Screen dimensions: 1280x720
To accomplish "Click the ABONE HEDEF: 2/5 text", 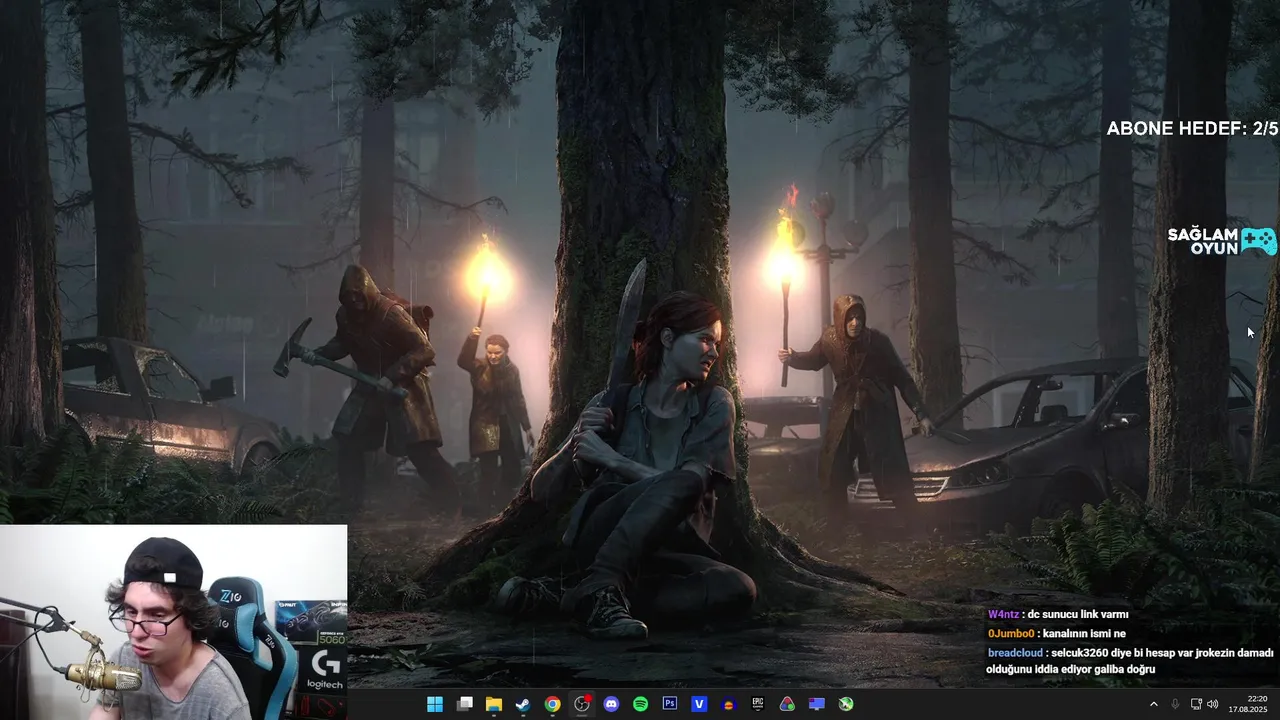I will 1192,128.
